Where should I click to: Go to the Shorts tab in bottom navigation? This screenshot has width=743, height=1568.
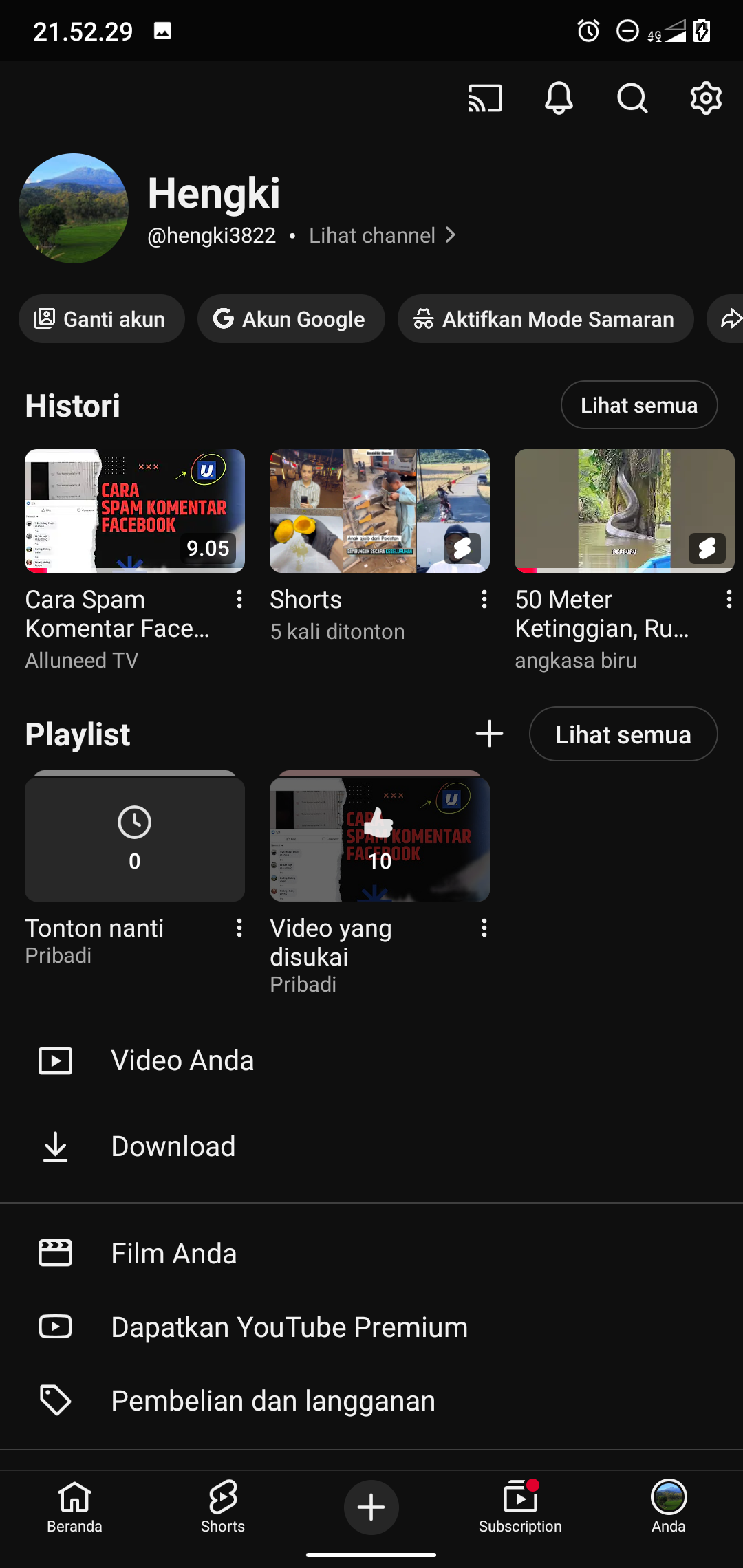tap(223, 1507)
